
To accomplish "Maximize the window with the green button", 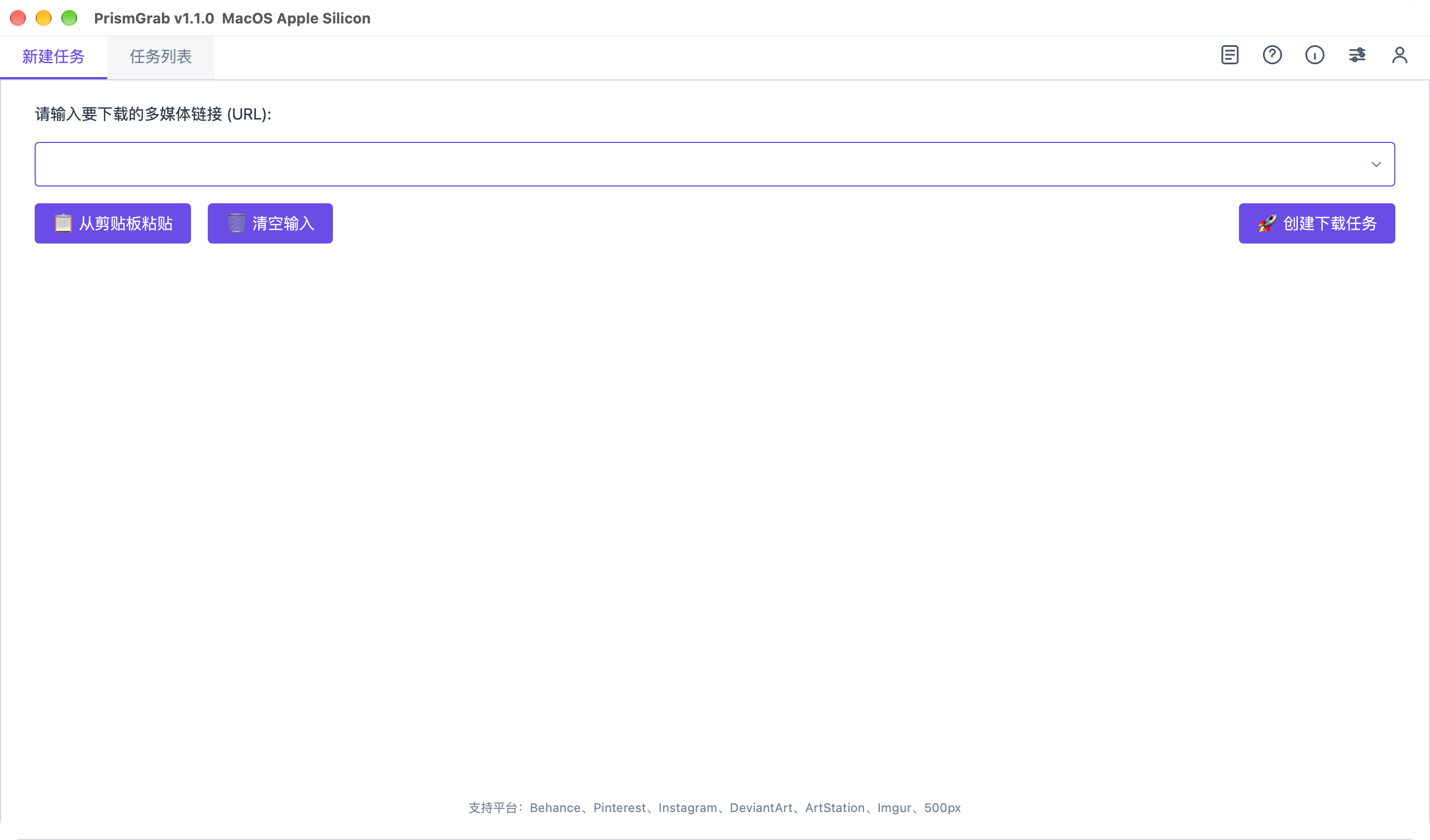I will [69, 18].
